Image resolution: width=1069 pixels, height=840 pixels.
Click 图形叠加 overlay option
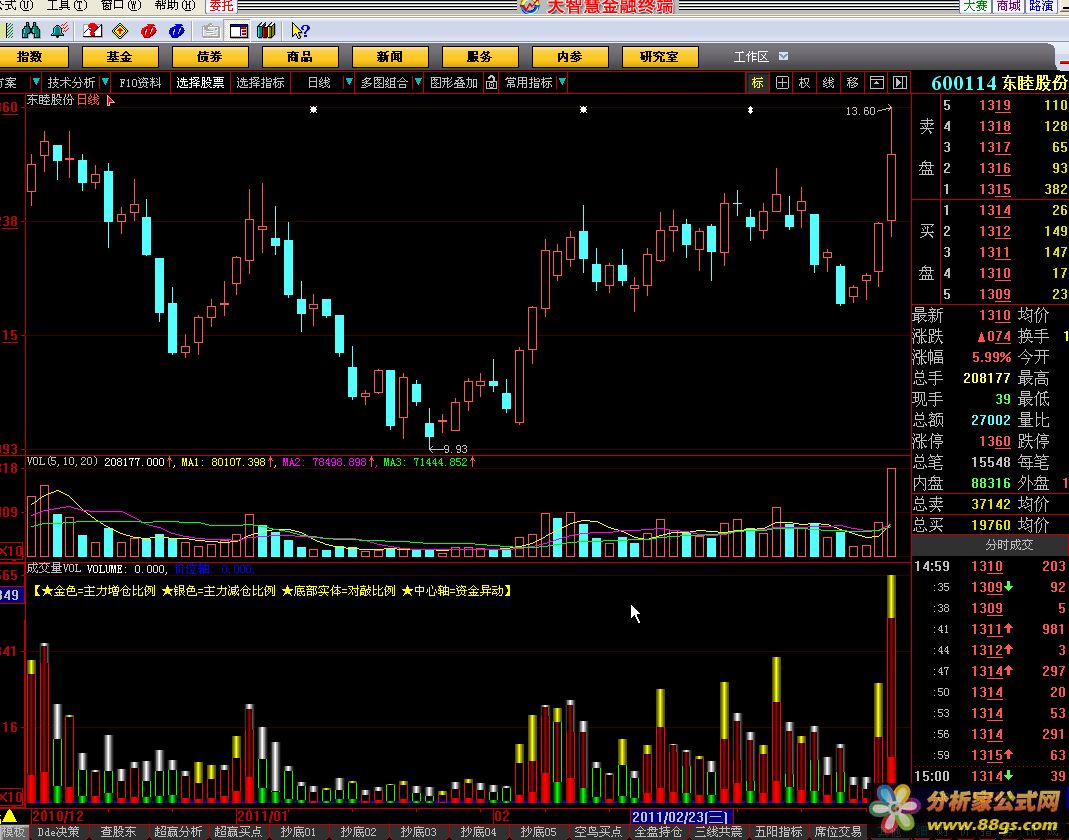click(x=453, y=82)
